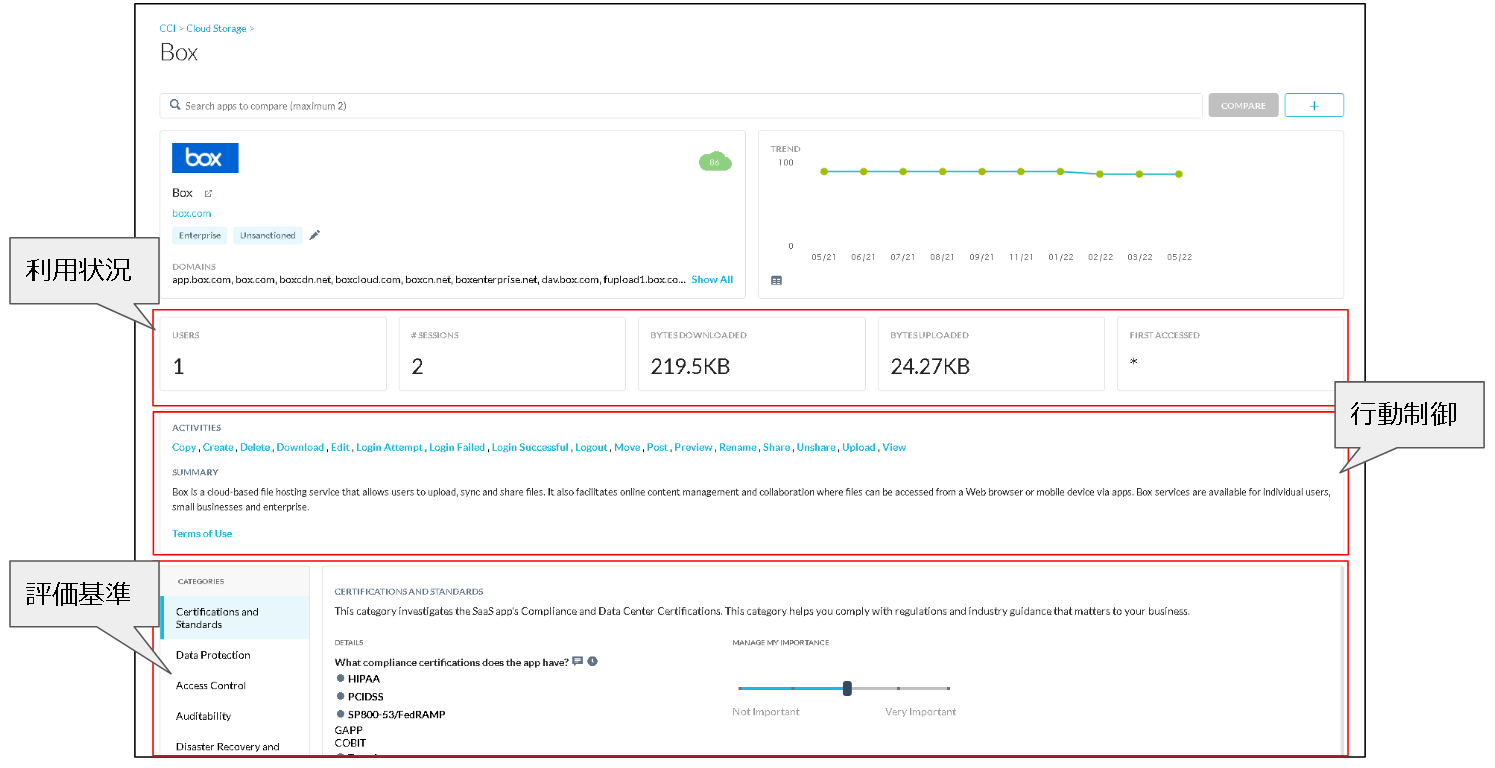Image resolution: width=1495 pixels, height=768 pixels.
Task: Click the 02/22 trend data point
Action: tap(1100, 174)
